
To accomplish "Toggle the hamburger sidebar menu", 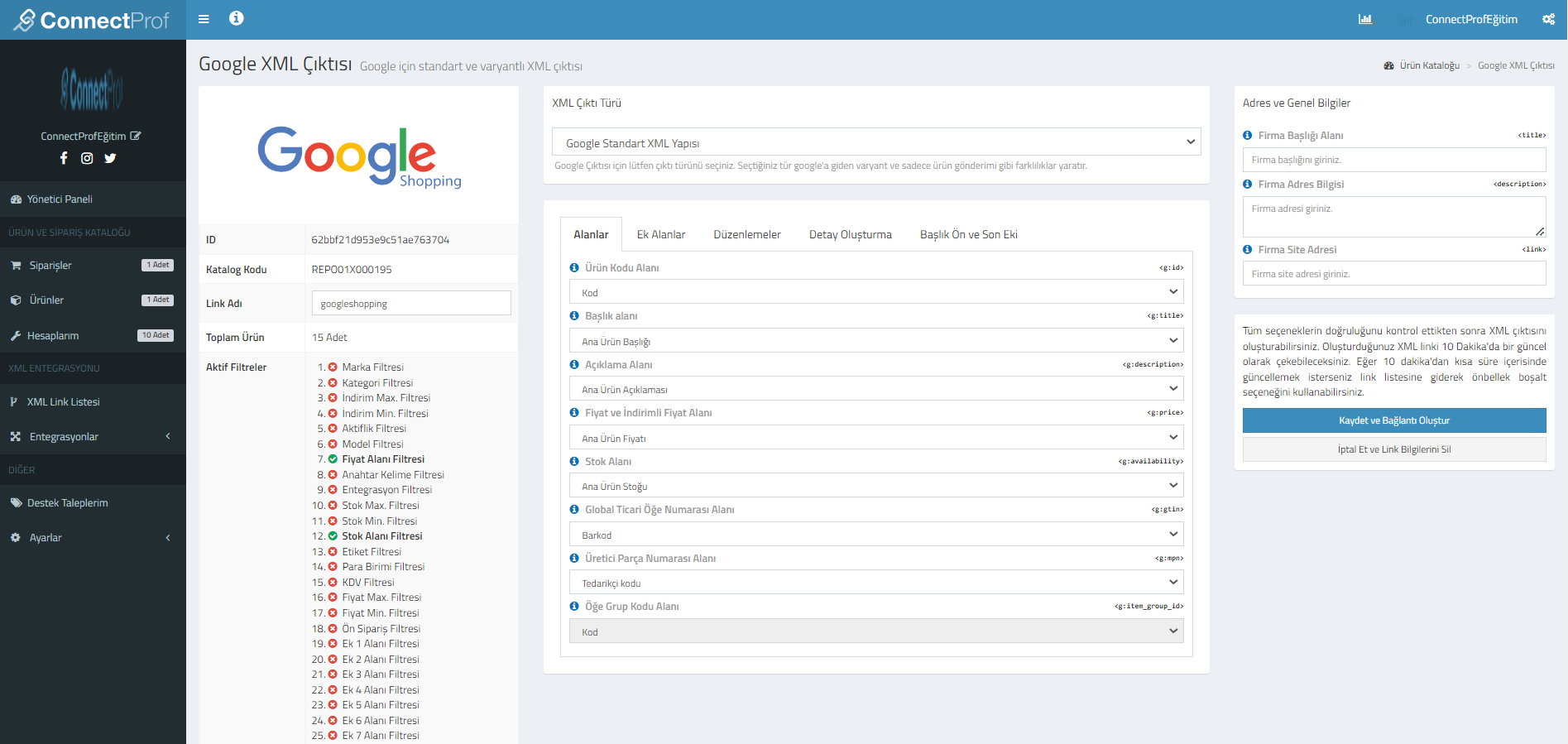I will tap(204, 19).
